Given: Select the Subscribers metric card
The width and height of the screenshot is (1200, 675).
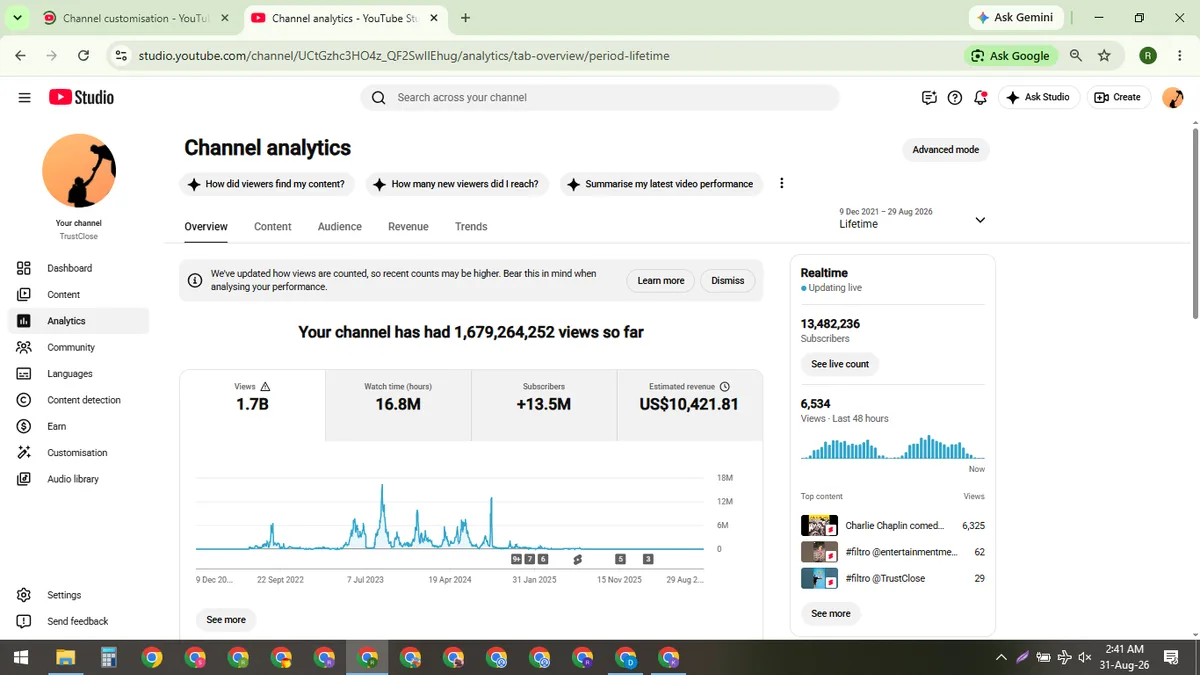Looking at the screenshot, I should 544,405.
